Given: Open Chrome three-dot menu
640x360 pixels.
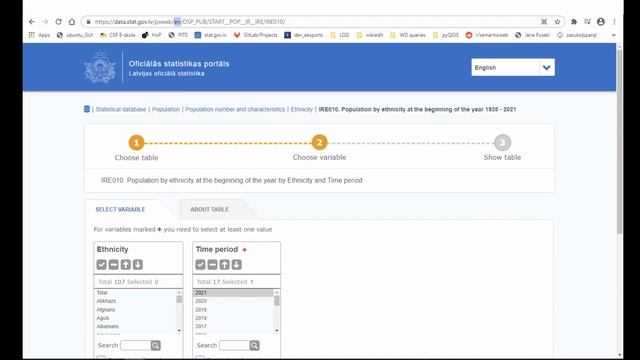Looking at the screenshot, I should (x=614, y=22).
